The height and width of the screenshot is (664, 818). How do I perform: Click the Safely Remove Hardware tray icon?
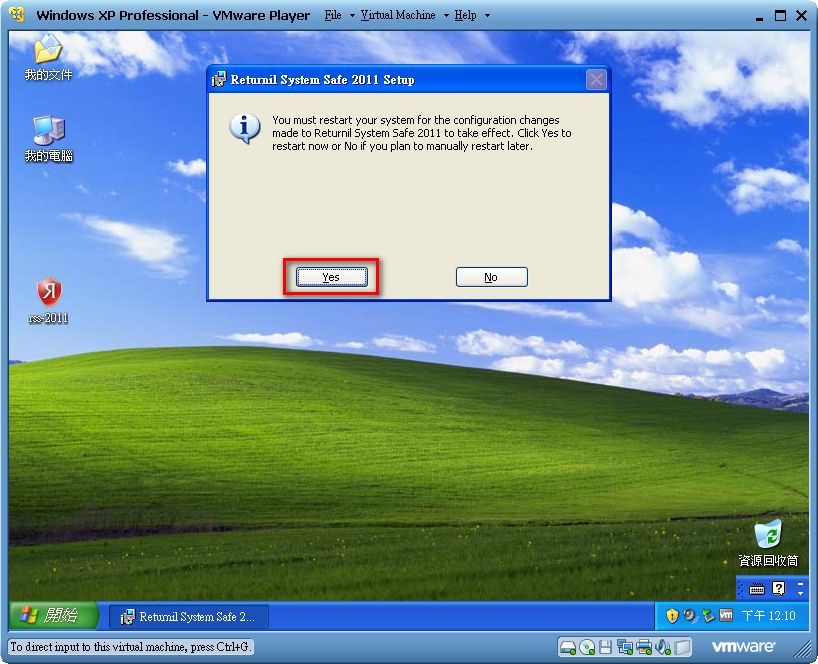pos(708,616)
